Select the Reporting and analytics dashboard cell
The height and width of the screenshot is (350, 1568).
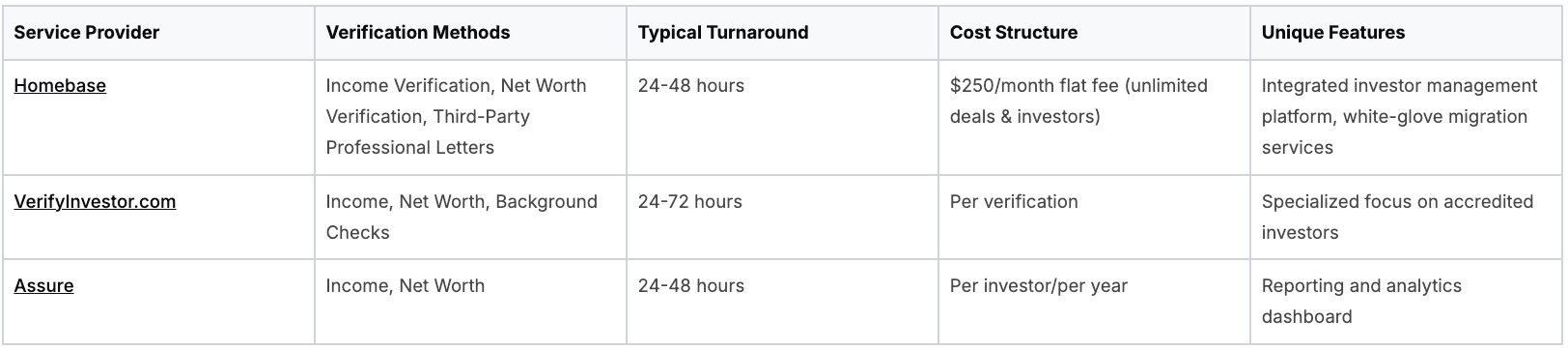coord(1407,301)
